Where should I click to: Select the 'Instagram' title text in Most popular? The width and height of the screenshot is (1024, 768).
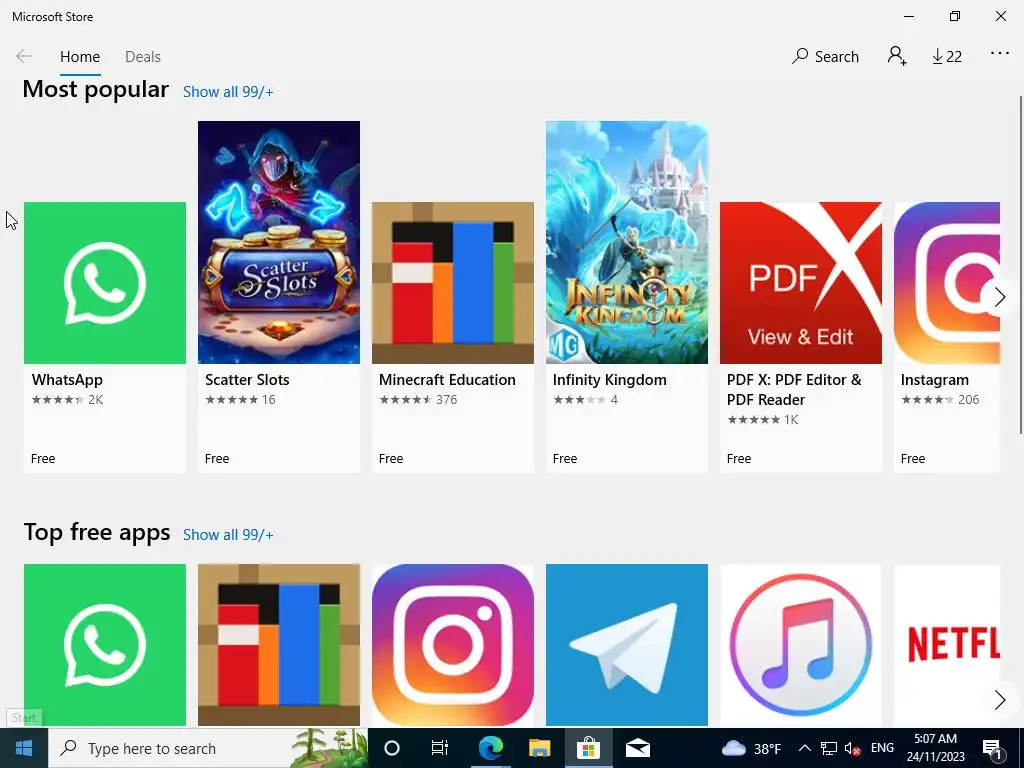pos(935,380)
